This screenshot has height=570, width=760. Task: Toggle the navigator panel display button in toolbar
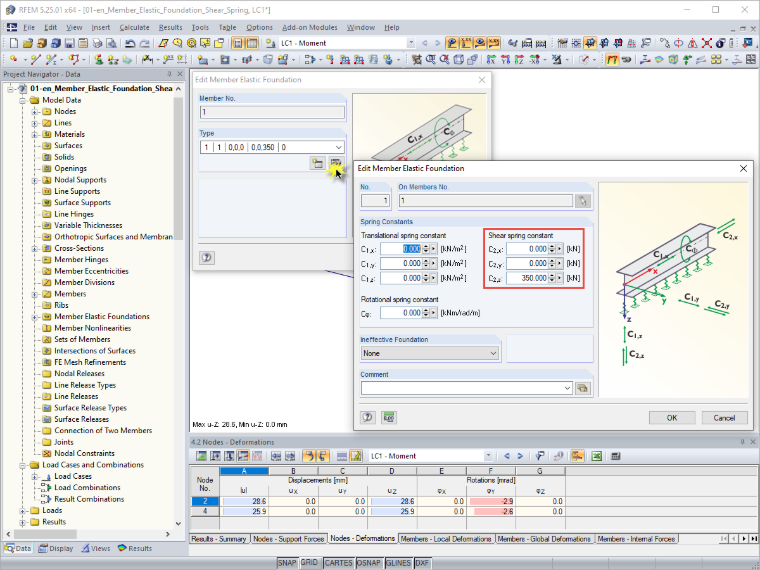(238, 43)
